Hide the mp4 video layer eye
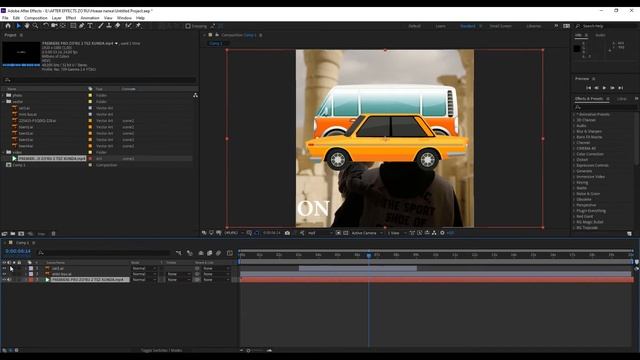This screenshot has height=360, width=640. point(4,280)
